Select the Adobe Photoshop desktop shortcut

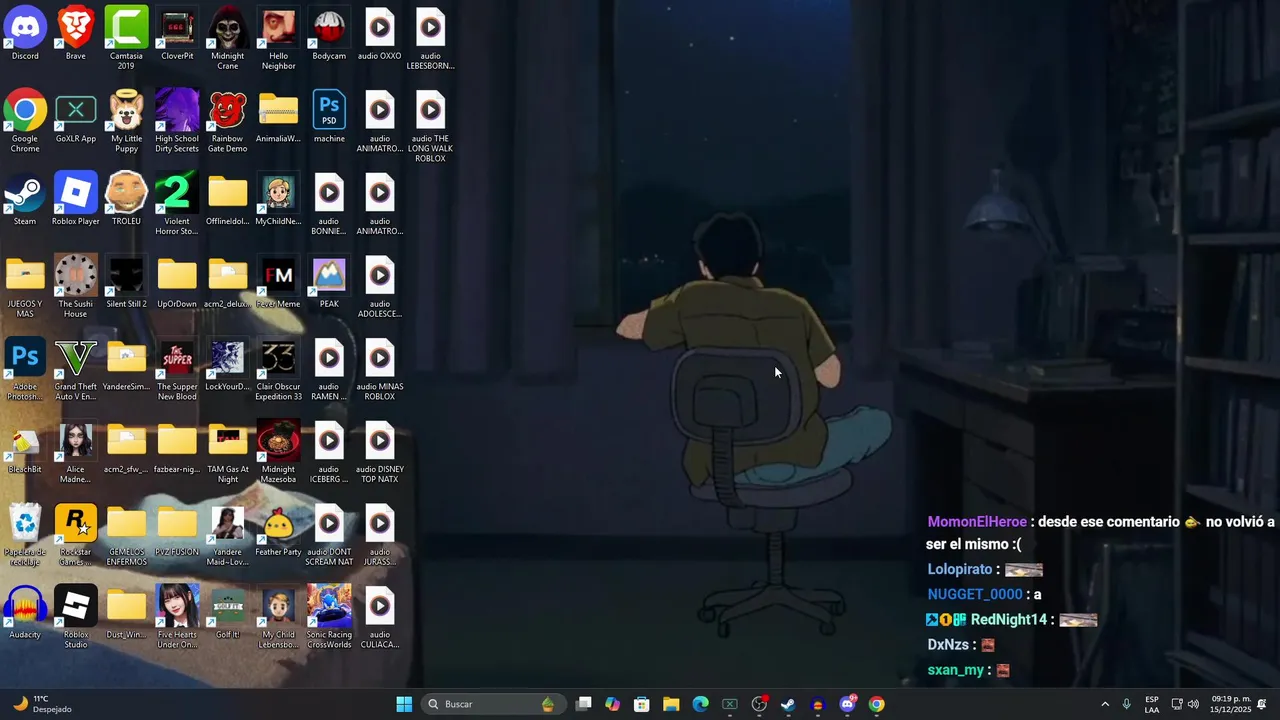pos(25,370)
